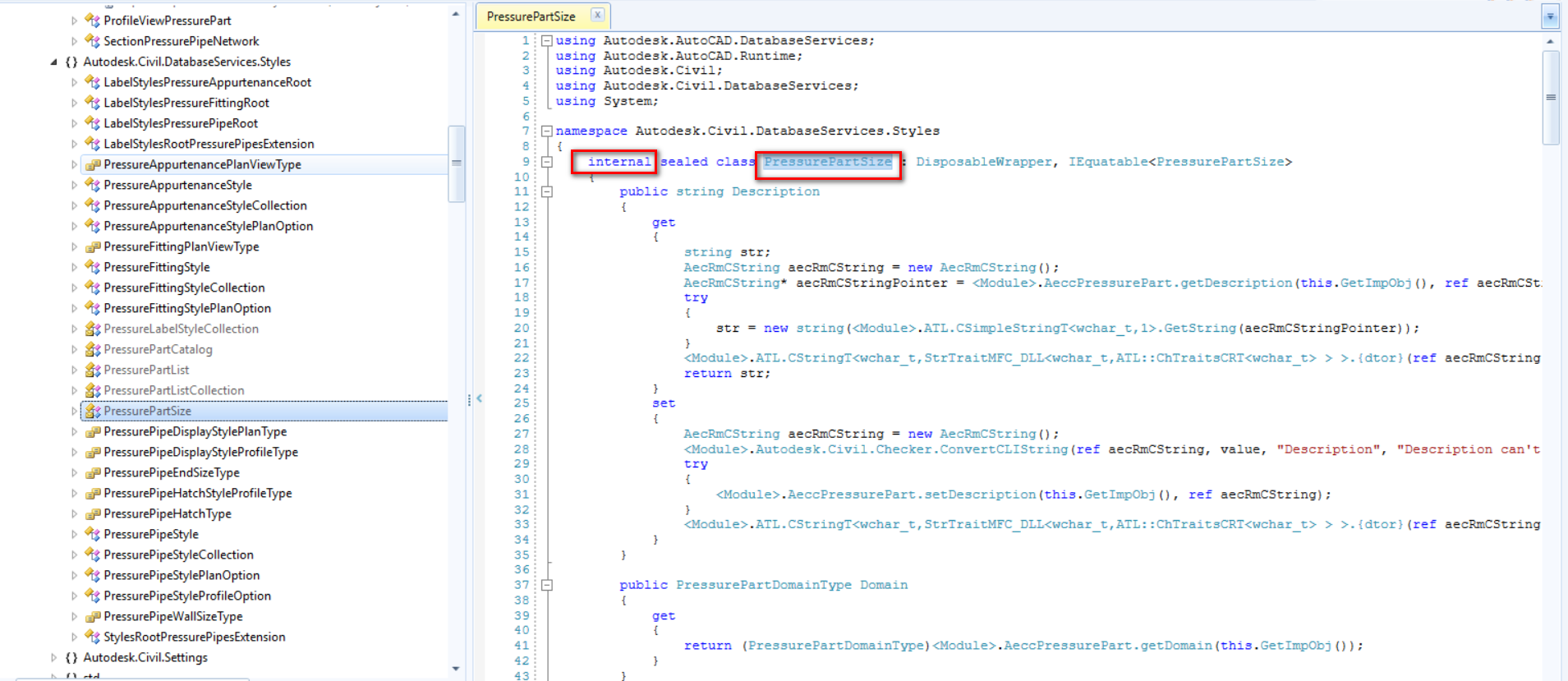Click the PressureAppurtenancePlanViewType enum icon
The image size is (1568, 681).
point(92,164)
